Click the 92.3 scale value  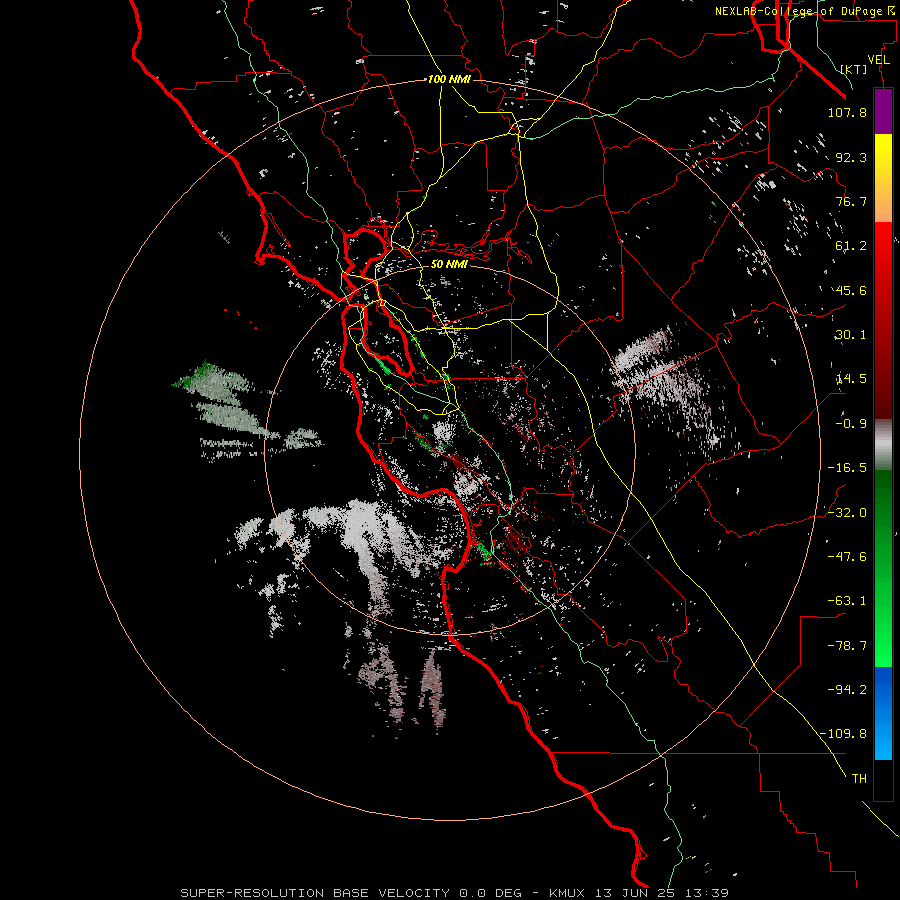[x=851, y=157]
